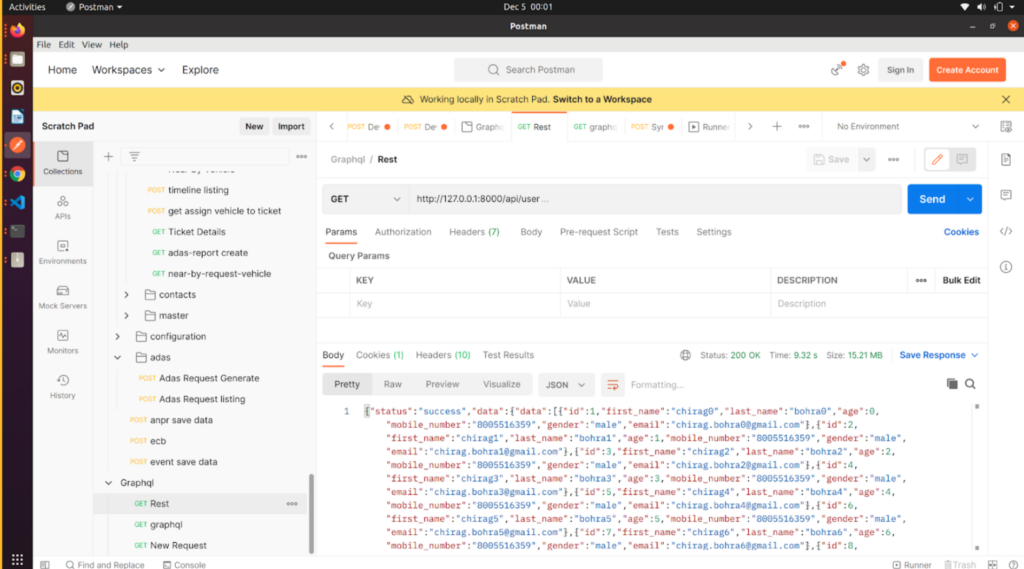The width and height of the screenshot is (1024, 569).
Task: Search the response with magnifier icon
Action: [x=970, y=384]
